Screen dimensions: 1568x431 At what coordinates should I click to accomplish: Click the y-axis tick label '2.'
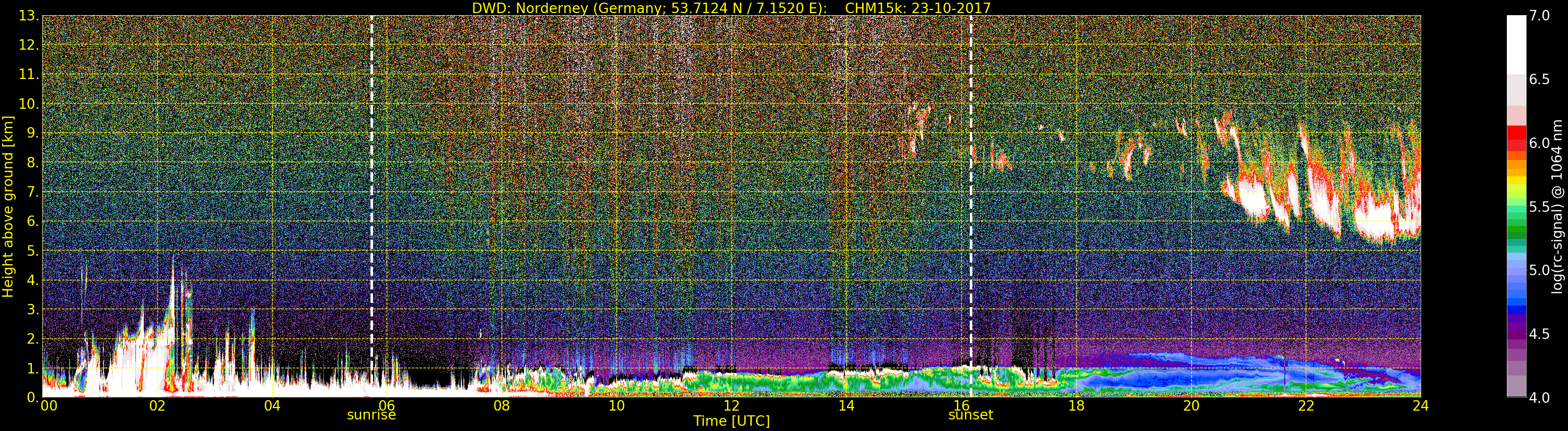(32, 339)
